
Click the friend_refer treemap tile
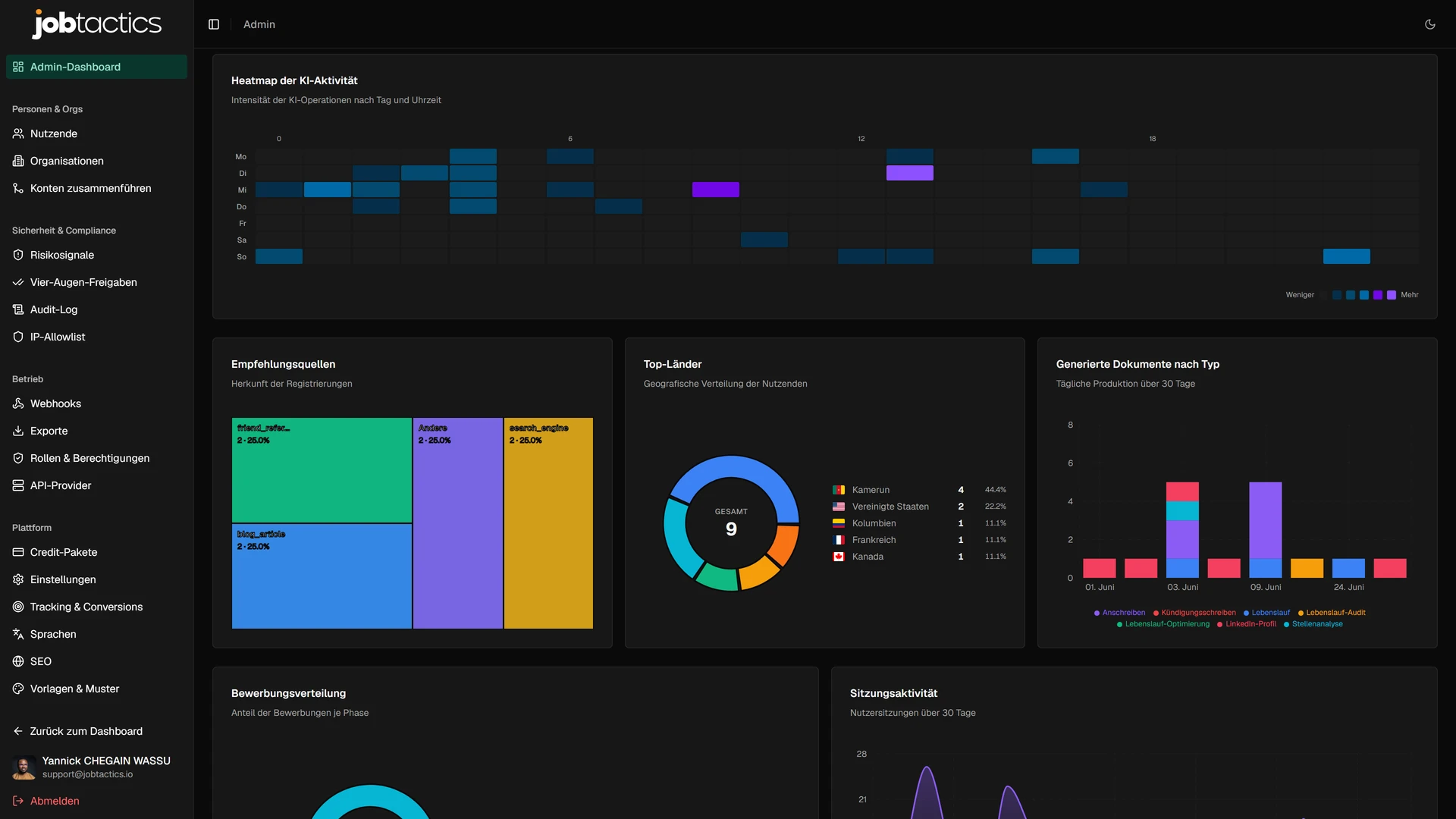pos(322,470)
